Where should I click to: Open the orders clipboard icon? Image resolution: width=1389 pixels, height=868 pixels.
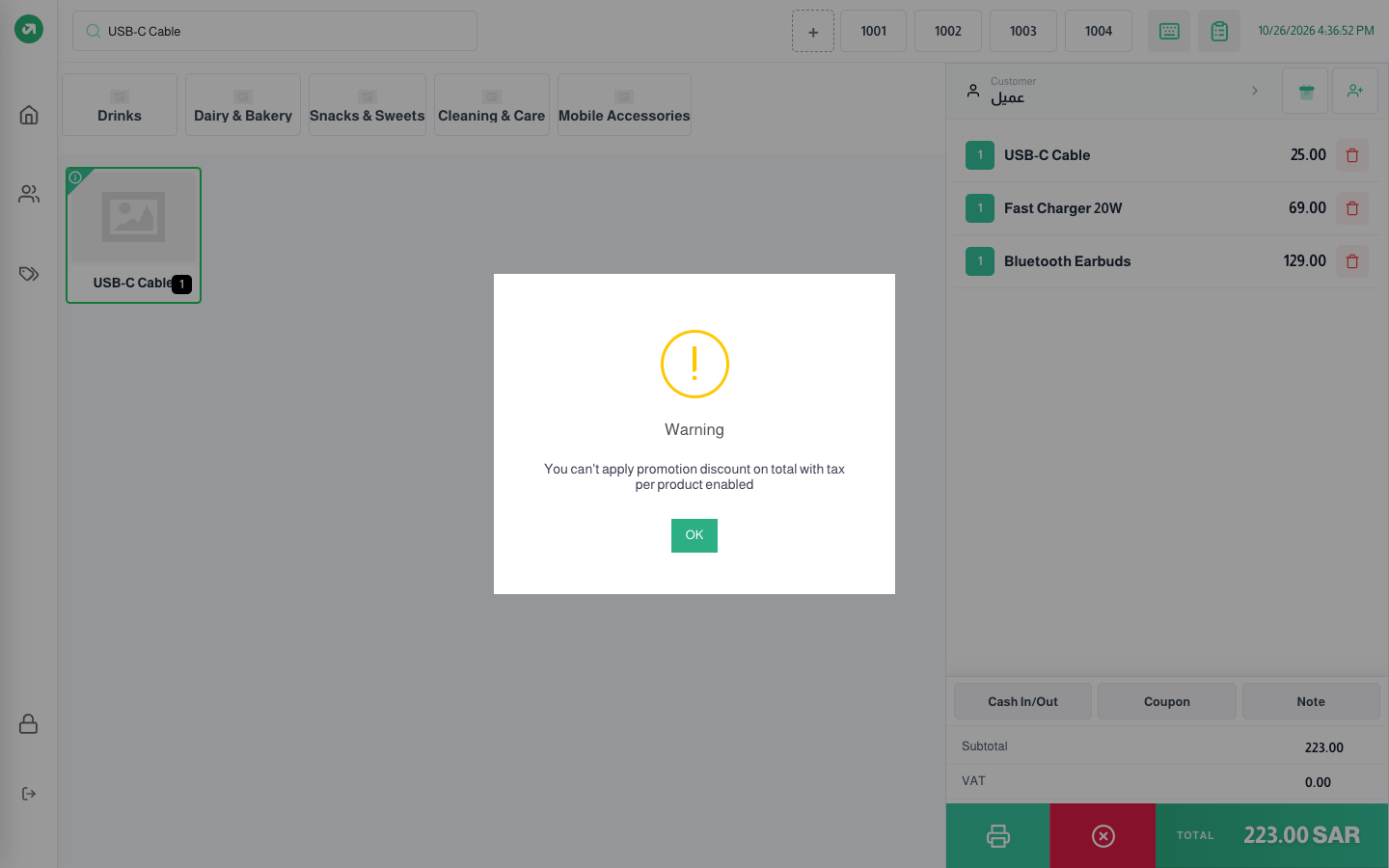coord(1219,31)
